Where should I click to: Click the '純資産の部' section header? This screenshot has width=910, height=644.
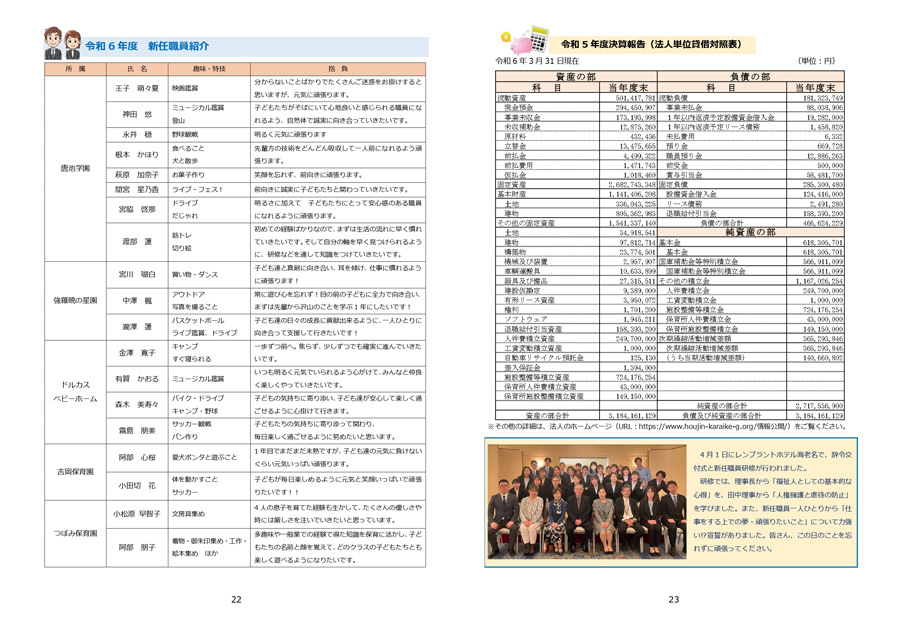click(750, 232)
